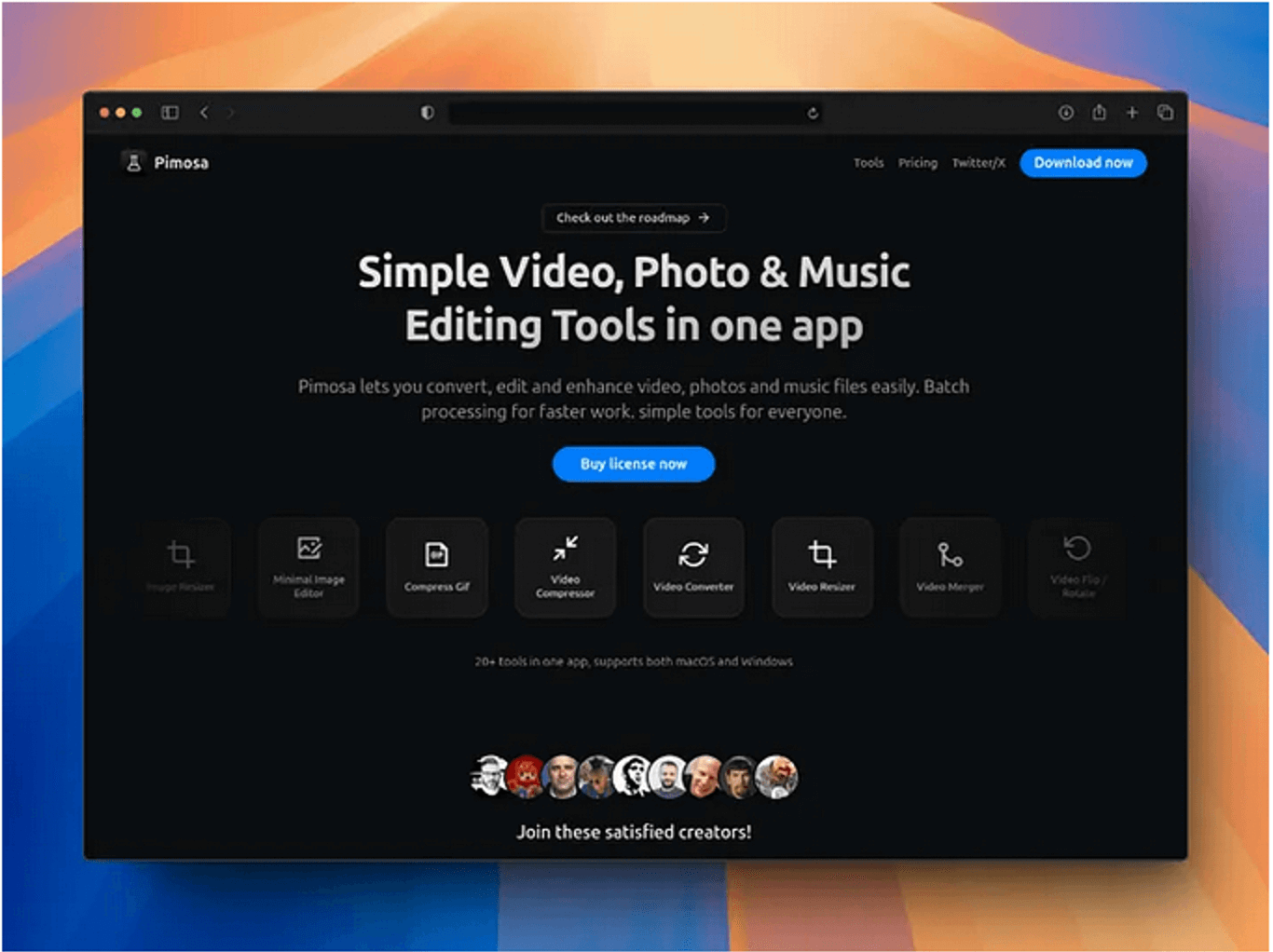This screenshot has height=952, width=1273.
Task: Click the Pimosa brand name
Action: [182, 163]
